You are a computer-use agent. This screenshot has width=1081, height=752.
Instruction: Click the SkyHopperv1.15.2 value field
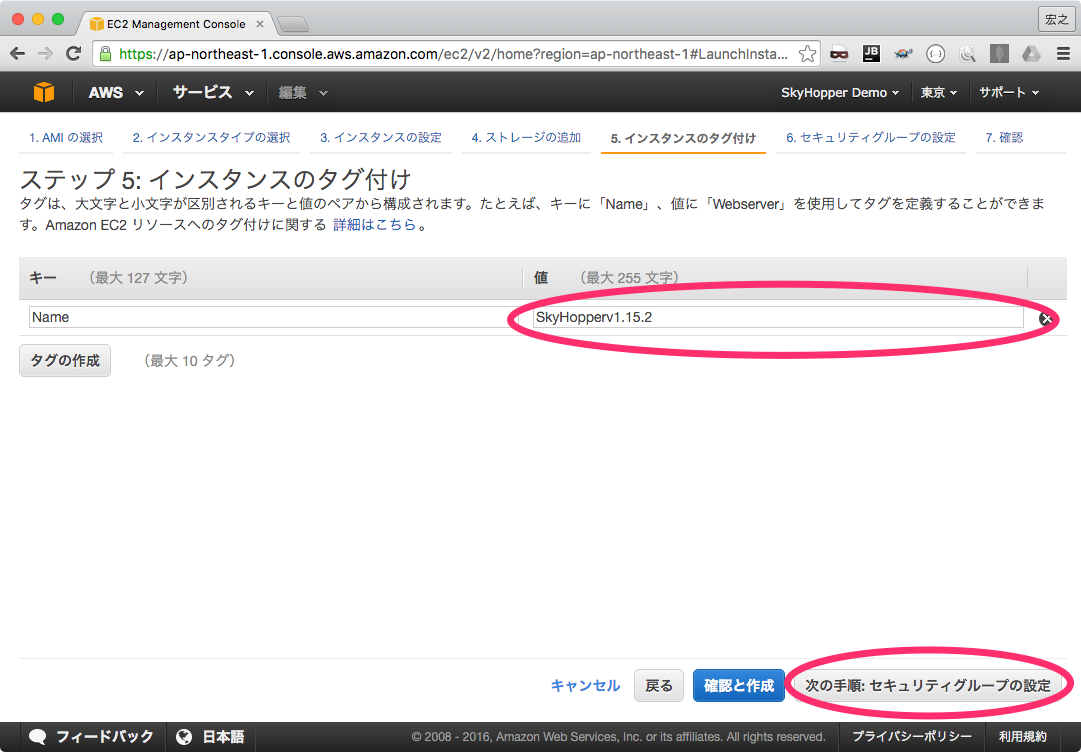[778, 317]
